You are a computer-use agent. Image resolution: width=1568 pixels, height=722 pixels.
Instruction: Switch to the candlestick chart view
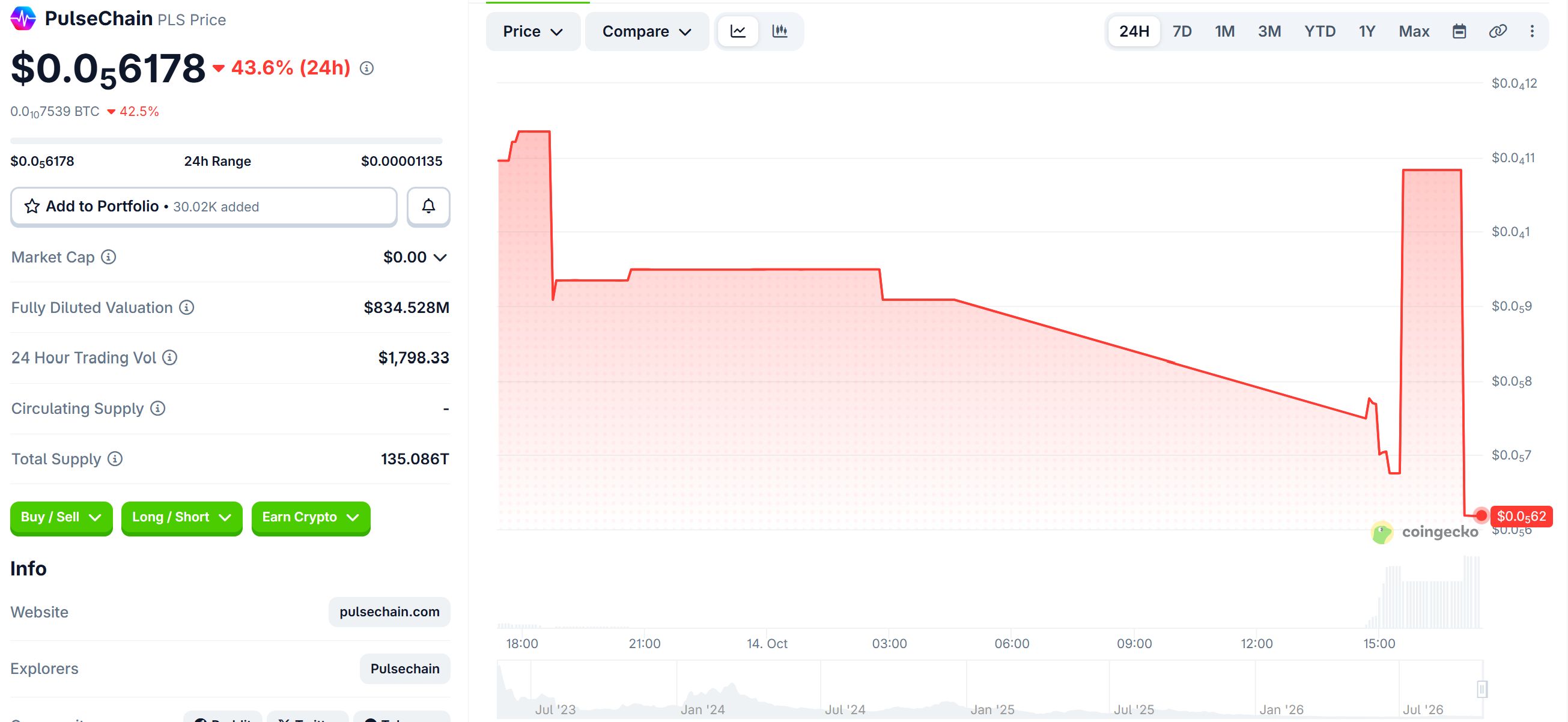coord(780,31)
